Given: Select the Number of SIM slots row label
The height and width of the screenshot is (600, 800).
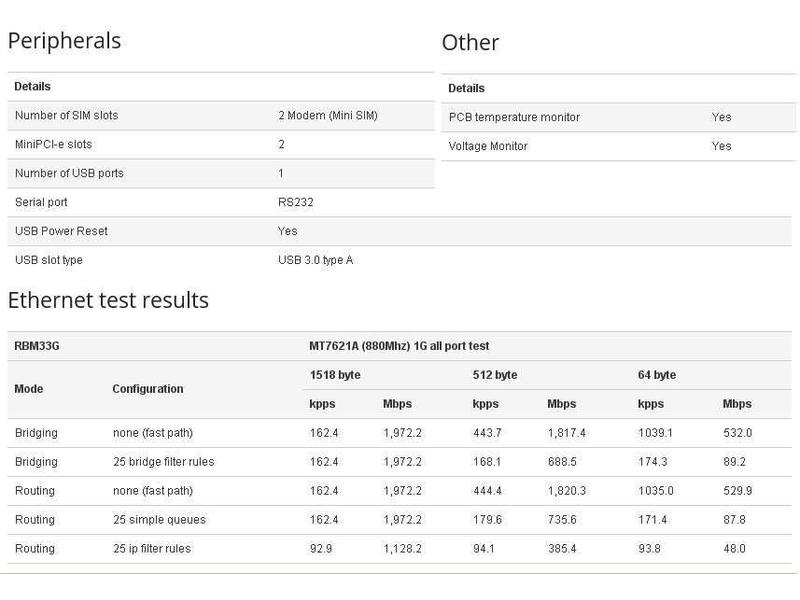Looking at the screenshot, I should 66,116.
